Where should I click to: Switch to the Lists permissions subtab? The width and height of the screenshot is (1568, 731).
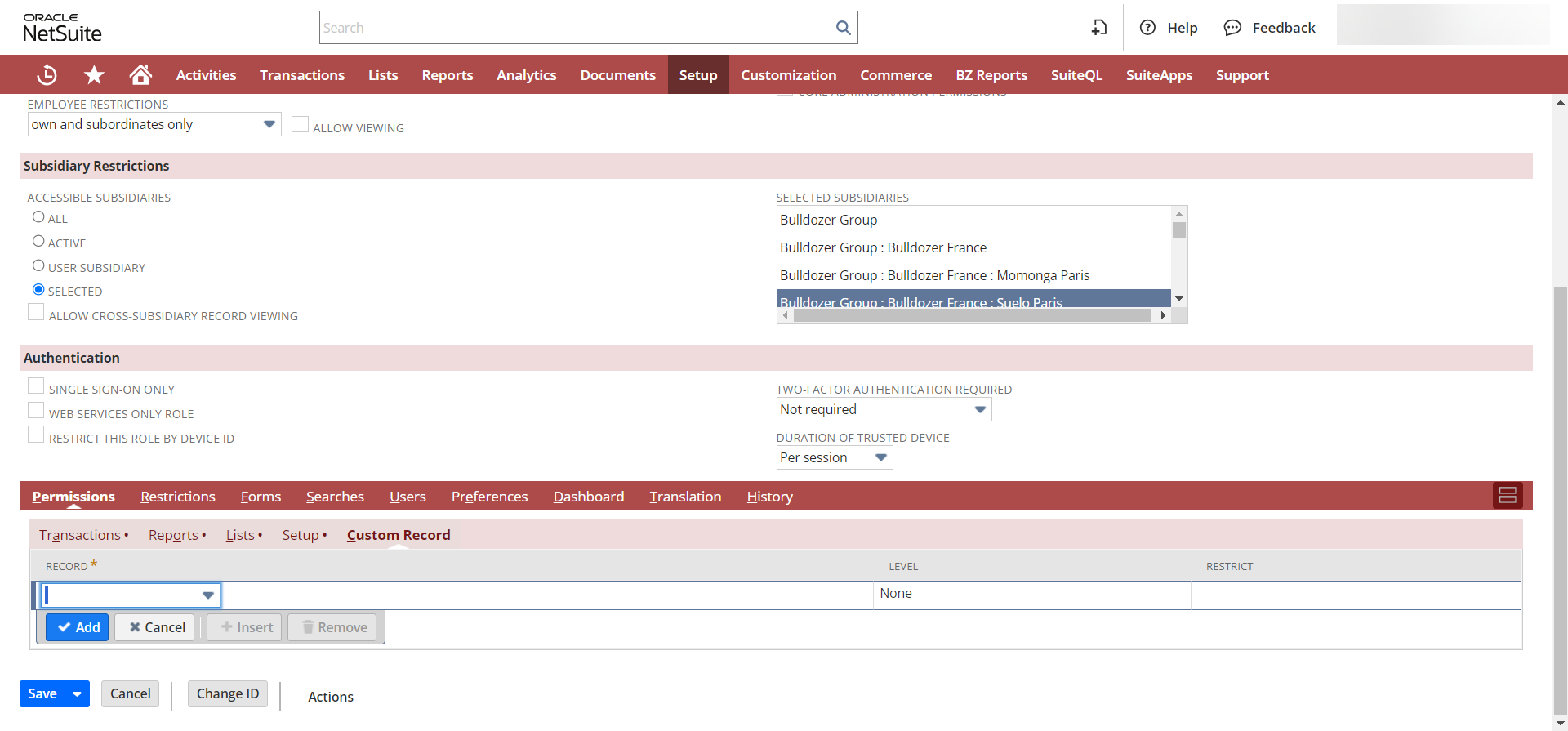(x=240, y=535)
